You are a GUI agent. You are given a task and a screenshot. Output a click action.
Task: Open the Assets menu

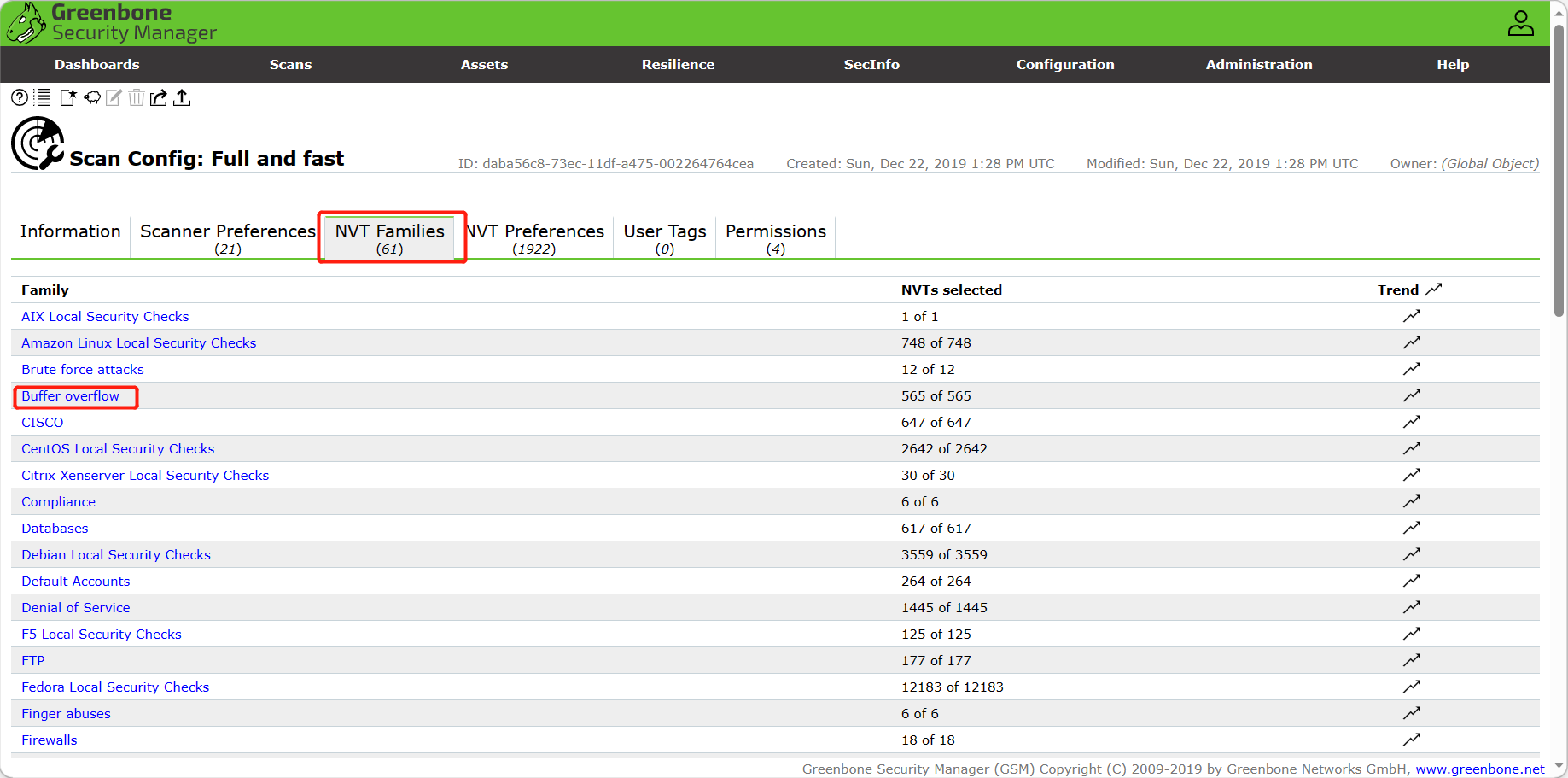(x=484, y=65)
